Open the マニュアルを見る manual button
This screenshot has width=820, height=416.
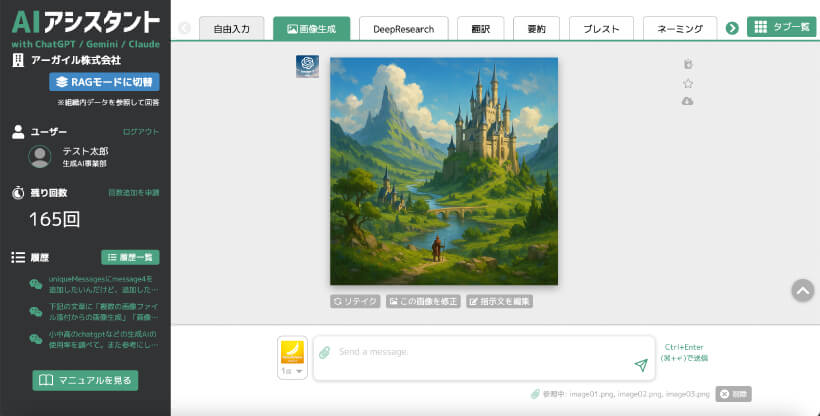pyautogui.click(x=85, y=380)
